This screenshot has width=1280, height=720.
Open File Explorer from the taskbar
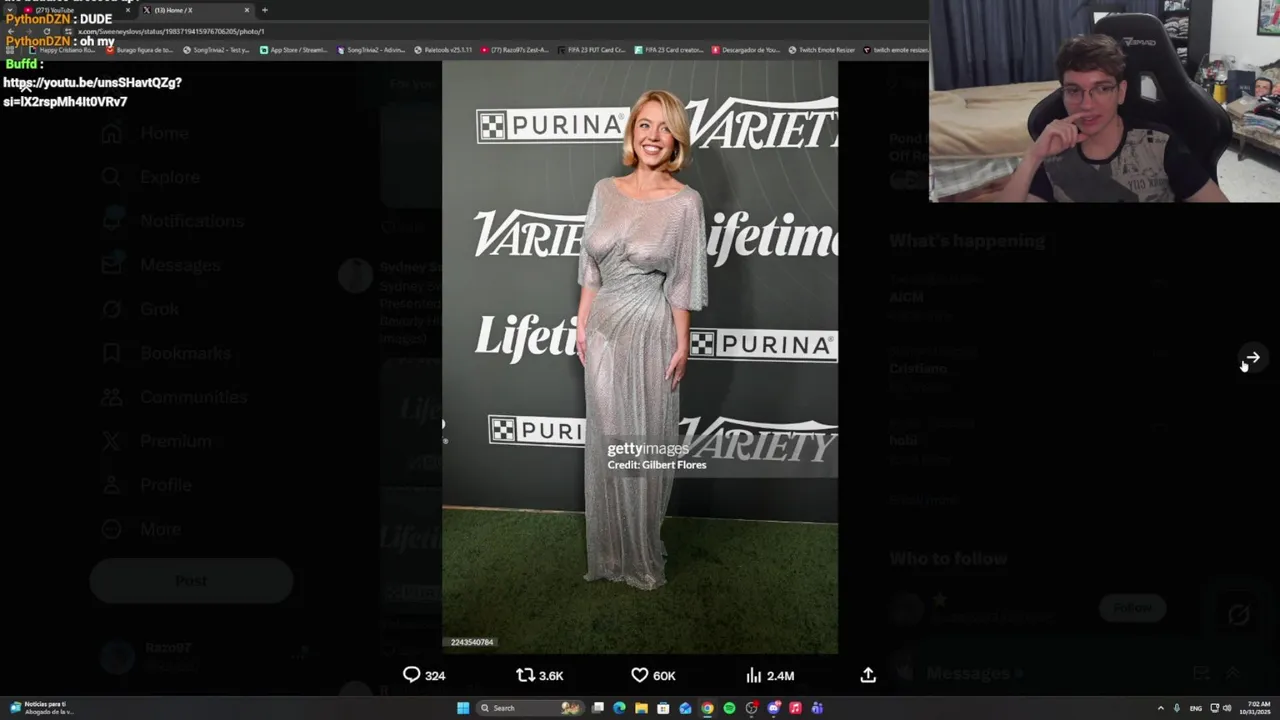click(641, 708)
